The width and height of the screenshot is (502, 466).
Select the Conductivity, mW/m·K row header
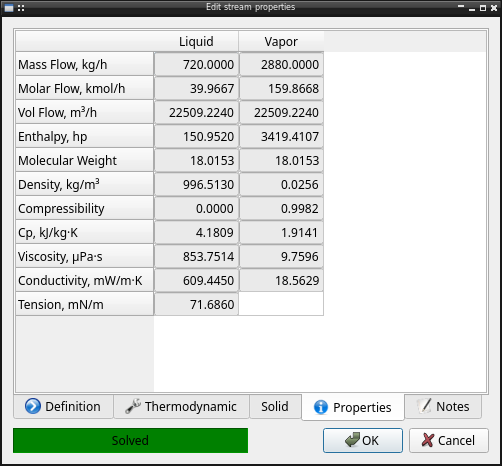85,280
